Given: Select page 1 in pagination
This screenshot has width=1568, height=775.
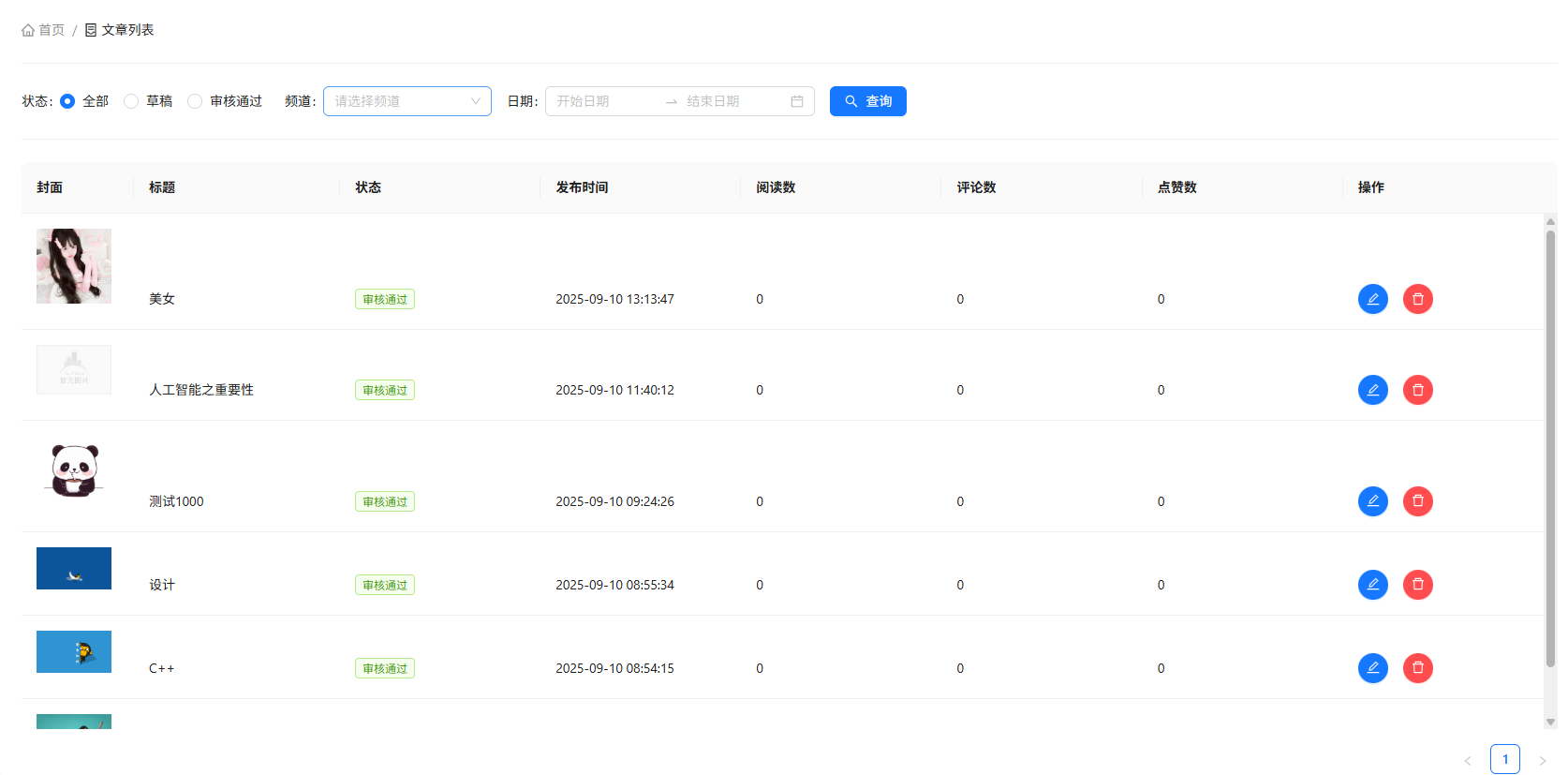Looking at the screenshot, I should [x=1504, y=759].
